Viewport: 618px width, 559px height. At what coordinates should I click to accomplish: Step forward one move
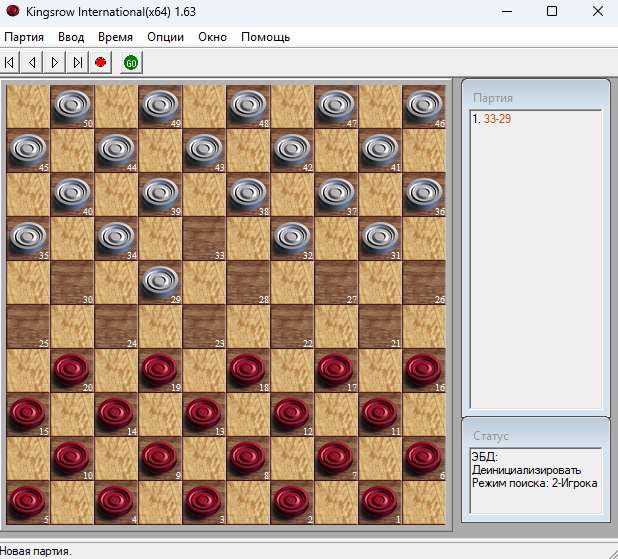pyautogui.click(x=55, y=62)
